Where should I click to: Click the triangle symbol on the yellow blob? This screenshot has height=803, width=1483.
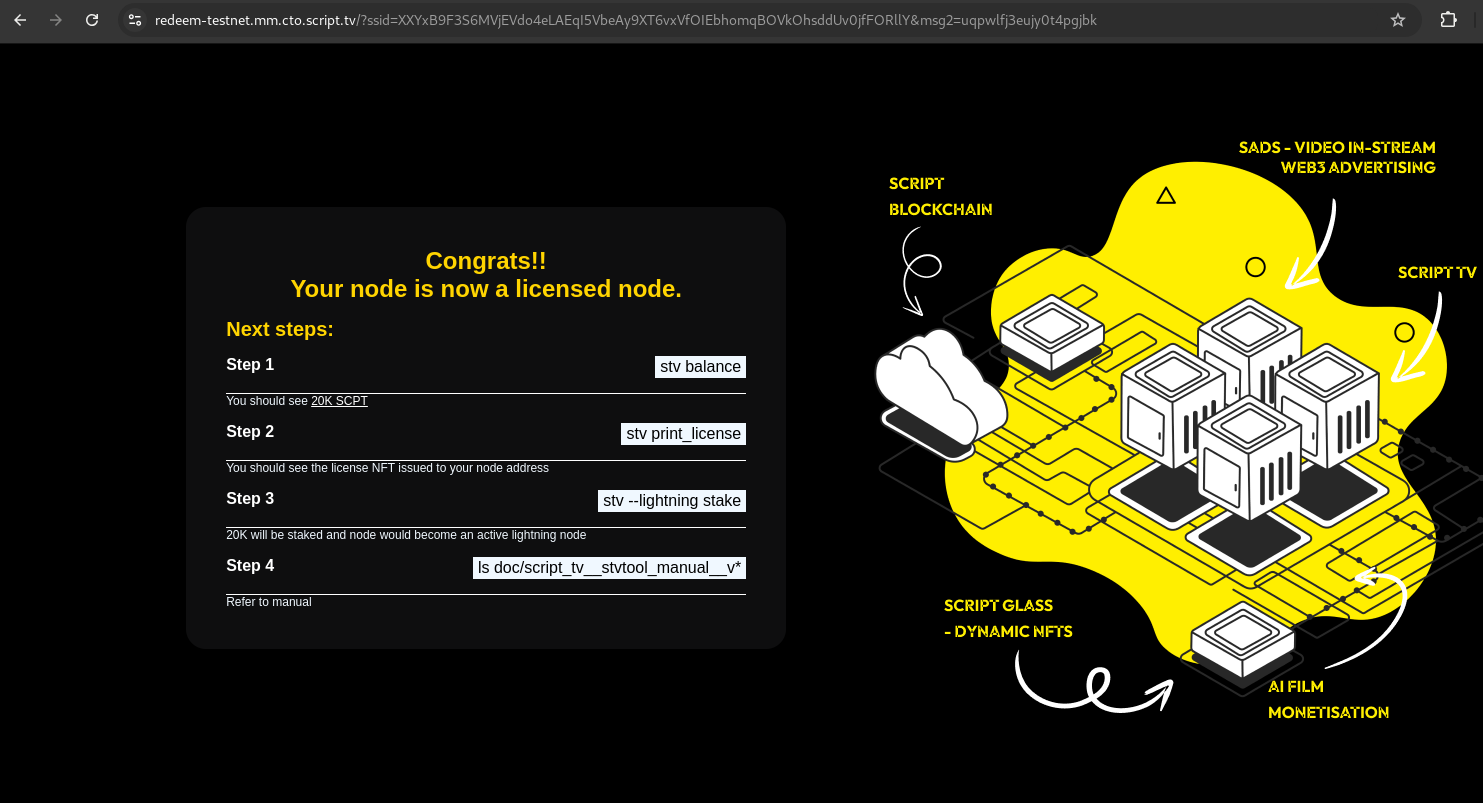[x=1165, y=196]
